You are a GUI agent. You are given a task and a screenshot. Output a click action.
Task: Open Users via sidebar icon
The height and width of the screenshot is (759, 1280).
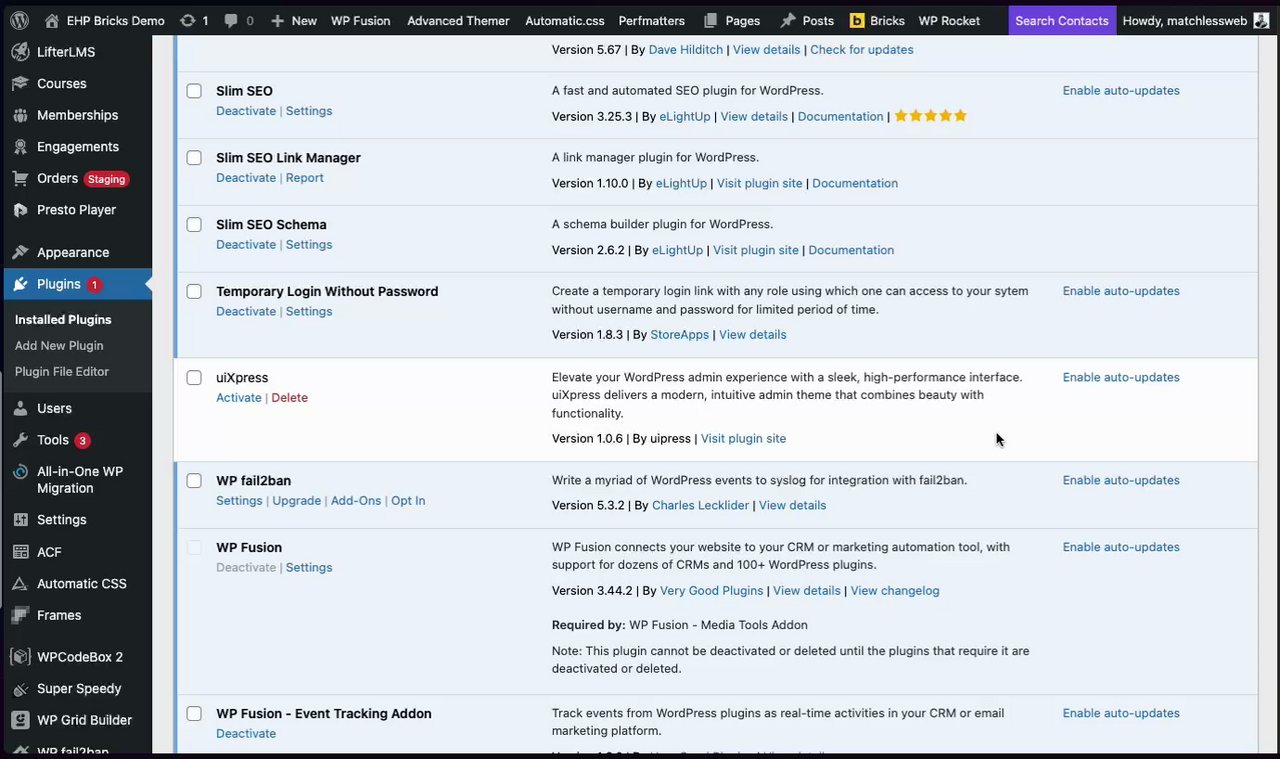pos(20,409)
